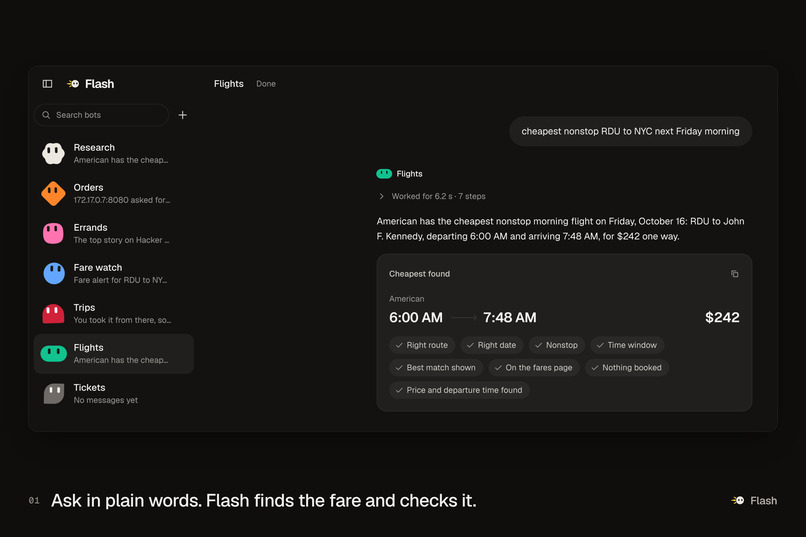This screenshot has width=806, height=537.
Task: Open the Fare watch conversation
Action: [114, 273]
